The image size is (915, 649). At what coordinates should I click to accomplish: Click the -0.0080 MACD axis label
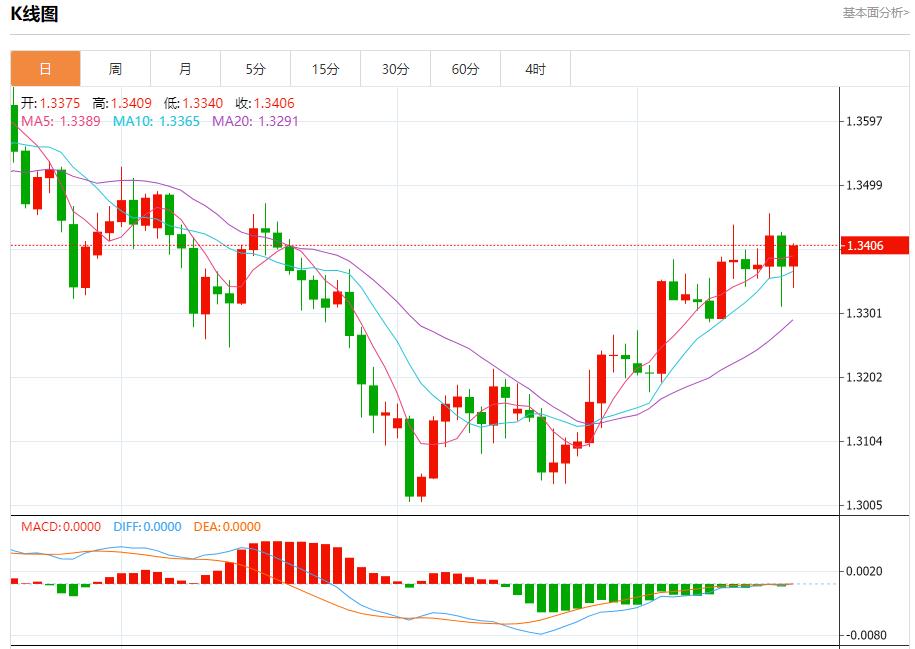pos(864,635)
